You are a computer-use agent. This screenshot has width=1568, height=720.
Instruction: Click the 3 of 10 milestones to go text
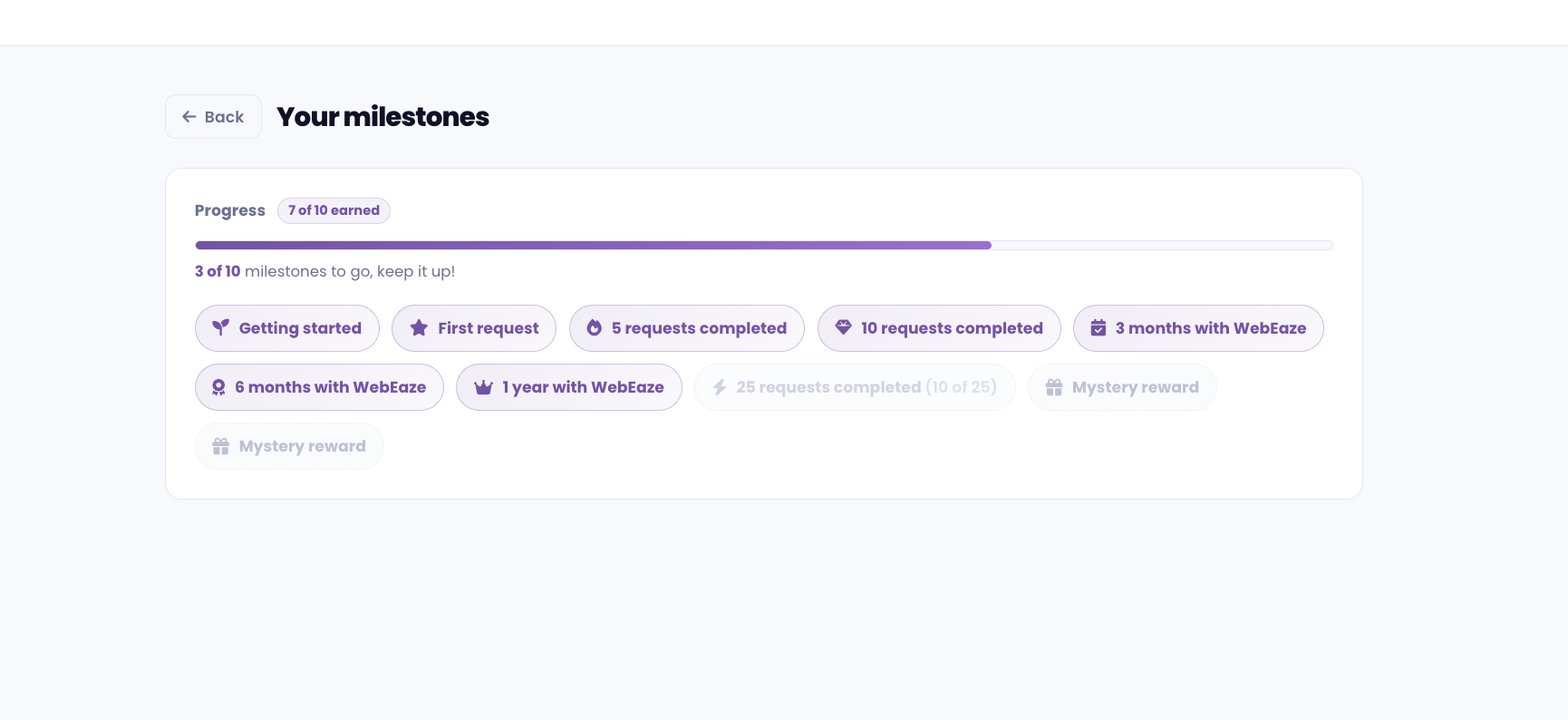pyautogui.click(x=324, y=271)
